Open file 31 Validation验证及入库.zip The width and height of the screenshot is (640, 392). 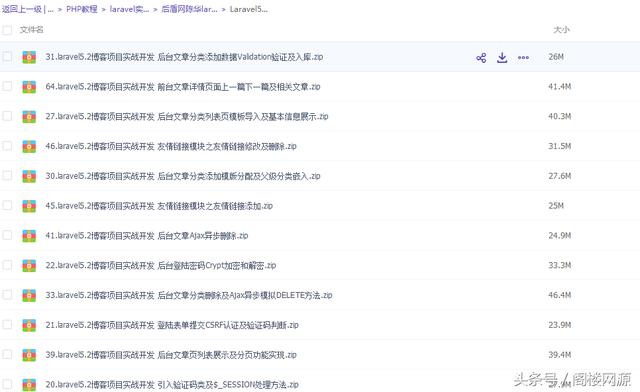click(x=184, y=57)
